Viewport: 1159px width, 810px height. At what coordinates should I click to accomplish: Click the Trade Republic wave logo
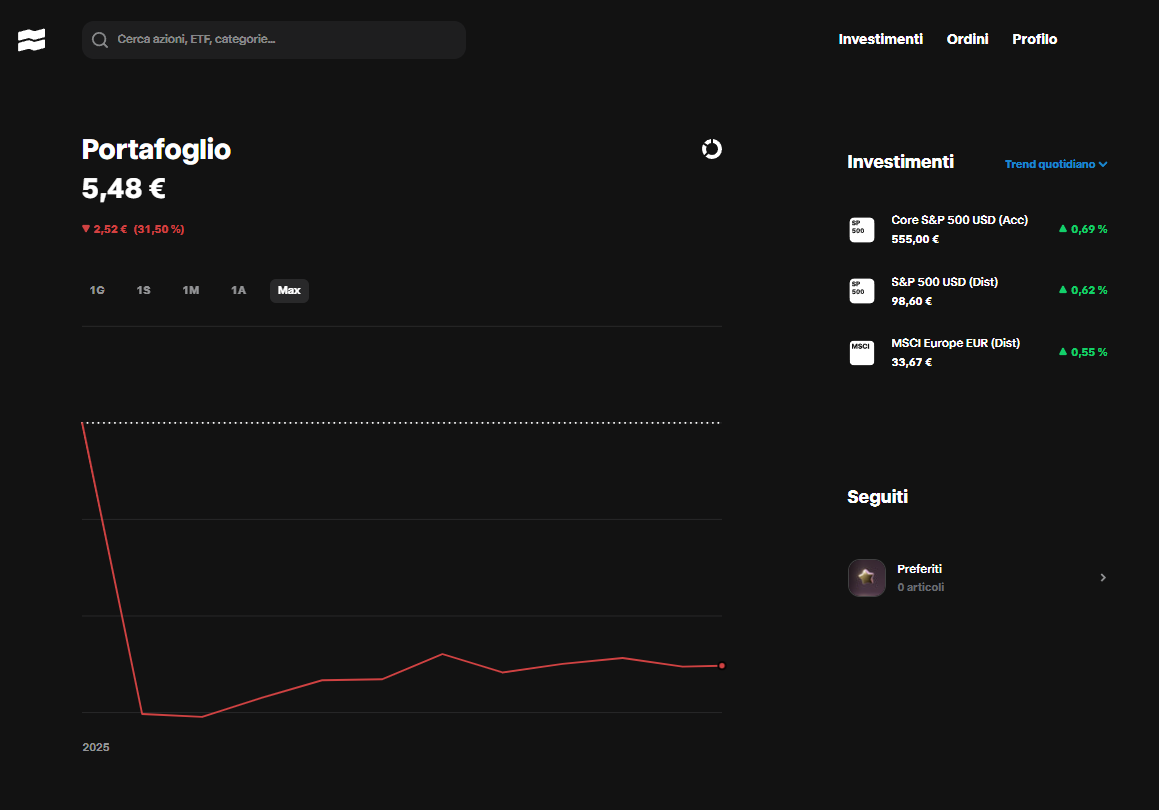click(32, 40)
